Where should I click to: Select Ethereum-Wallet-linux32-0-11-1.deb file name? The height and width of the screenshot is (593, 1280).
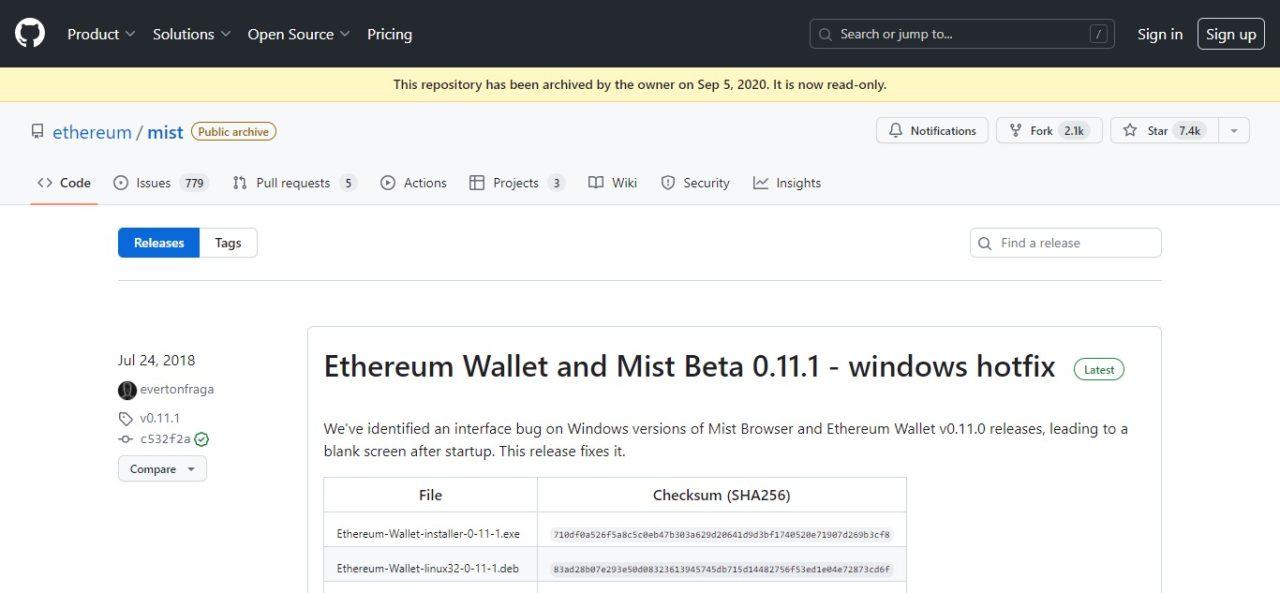click(x=428, y=569)
